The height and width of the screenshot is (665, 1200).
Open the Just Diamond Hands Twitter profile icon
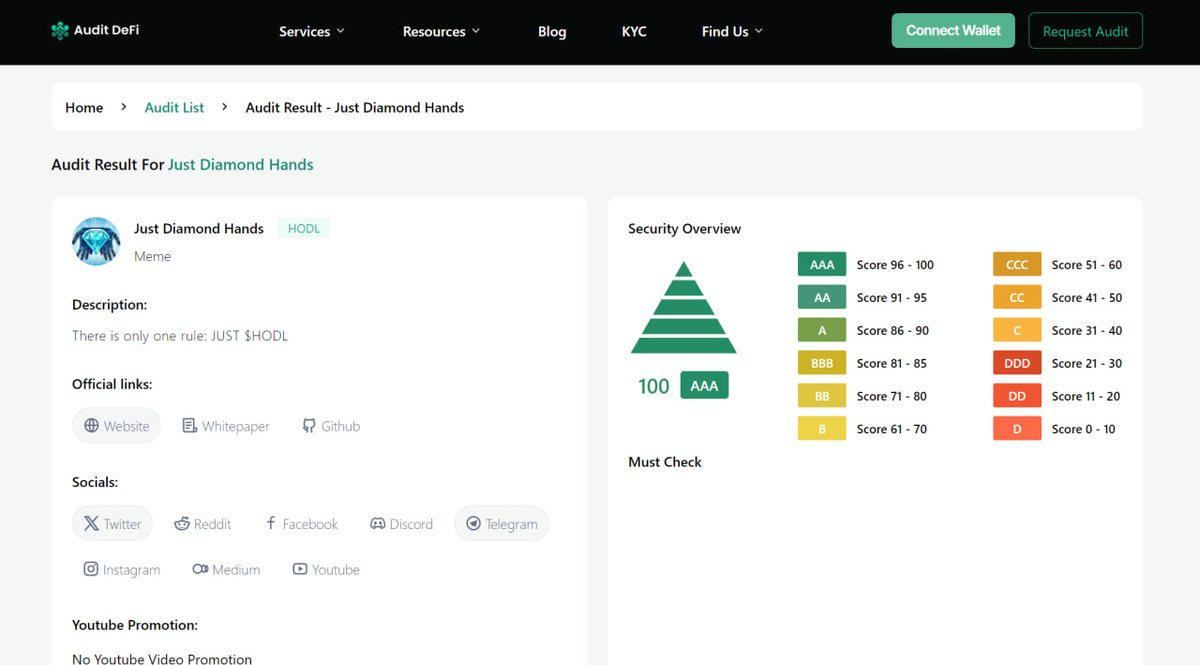pyautogui.click(x=91, y=522)
